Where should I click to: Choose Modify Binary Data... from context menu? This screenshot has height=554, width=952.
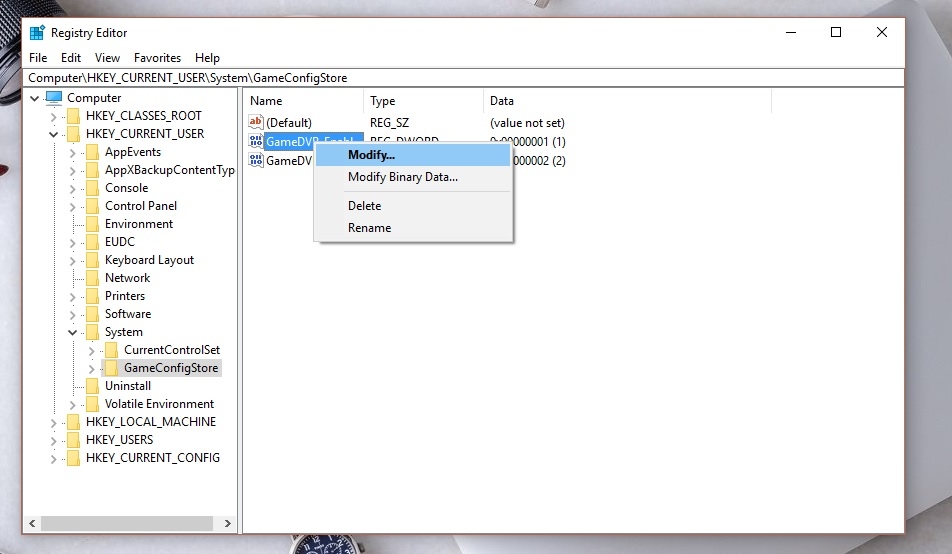click(x=413, y=177)
